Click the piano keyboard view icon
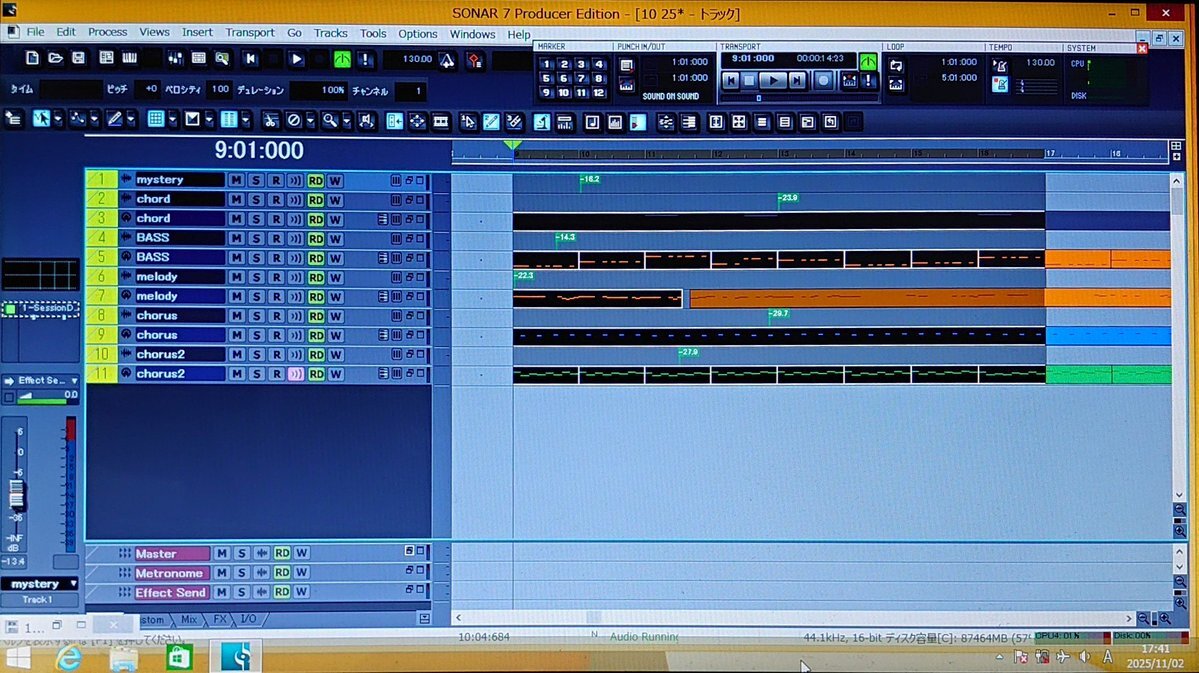 tap(129, 58)
